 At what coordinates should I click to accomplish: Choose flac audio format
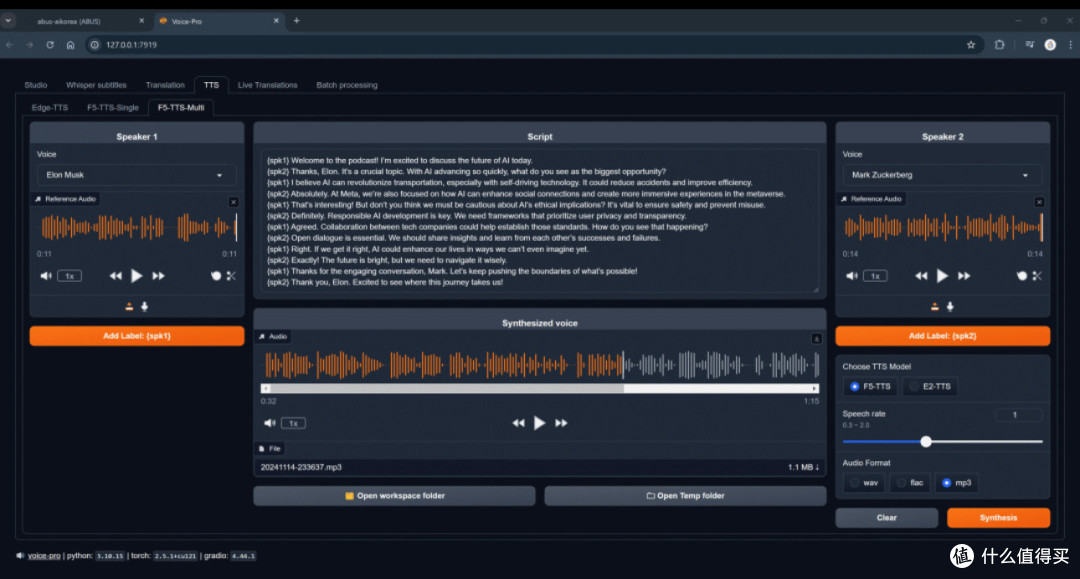click(910, 483)
